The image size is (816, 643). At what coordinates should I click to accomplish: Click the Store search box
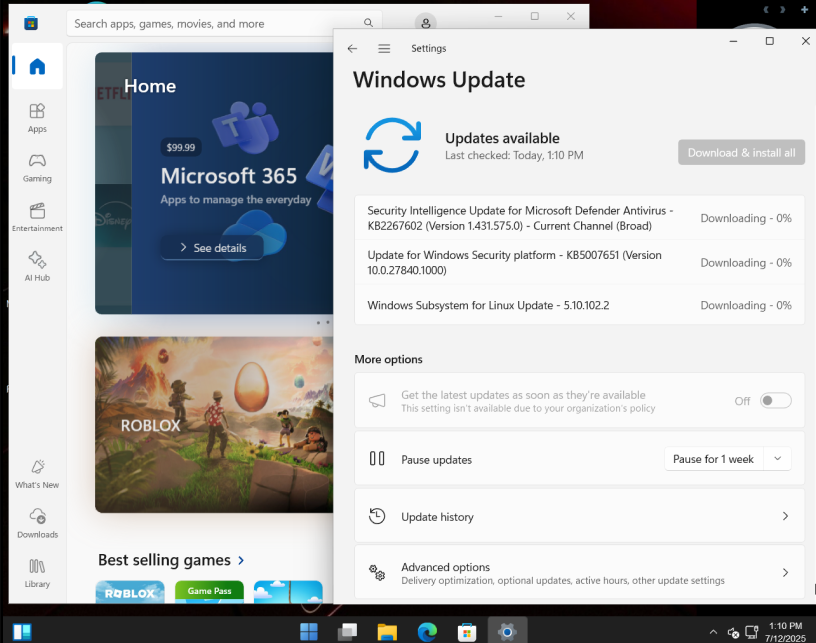point(224,23)
